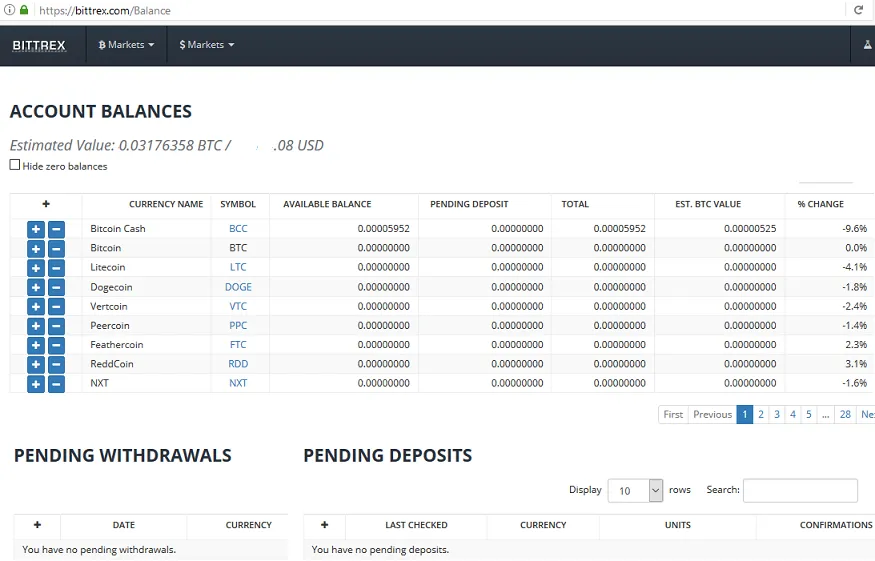Open the Display rows count dropdown

tap(635, 491)
